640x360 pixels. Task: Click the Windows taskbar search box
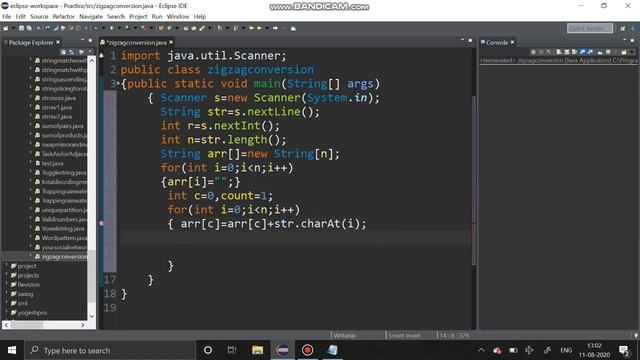point(110,350)
